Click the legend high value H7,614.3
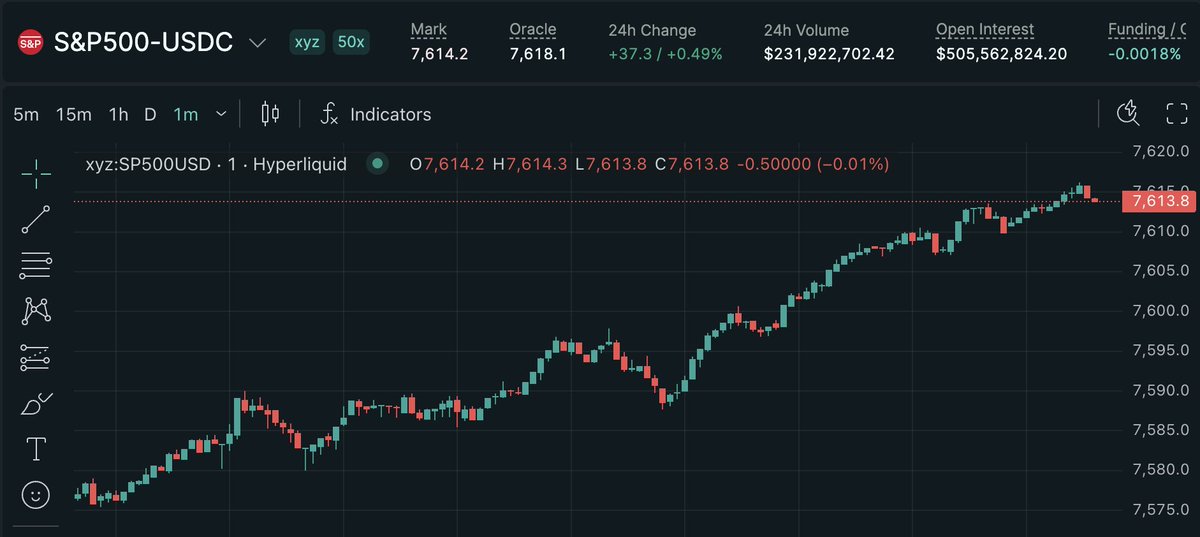 click(531, 163)
